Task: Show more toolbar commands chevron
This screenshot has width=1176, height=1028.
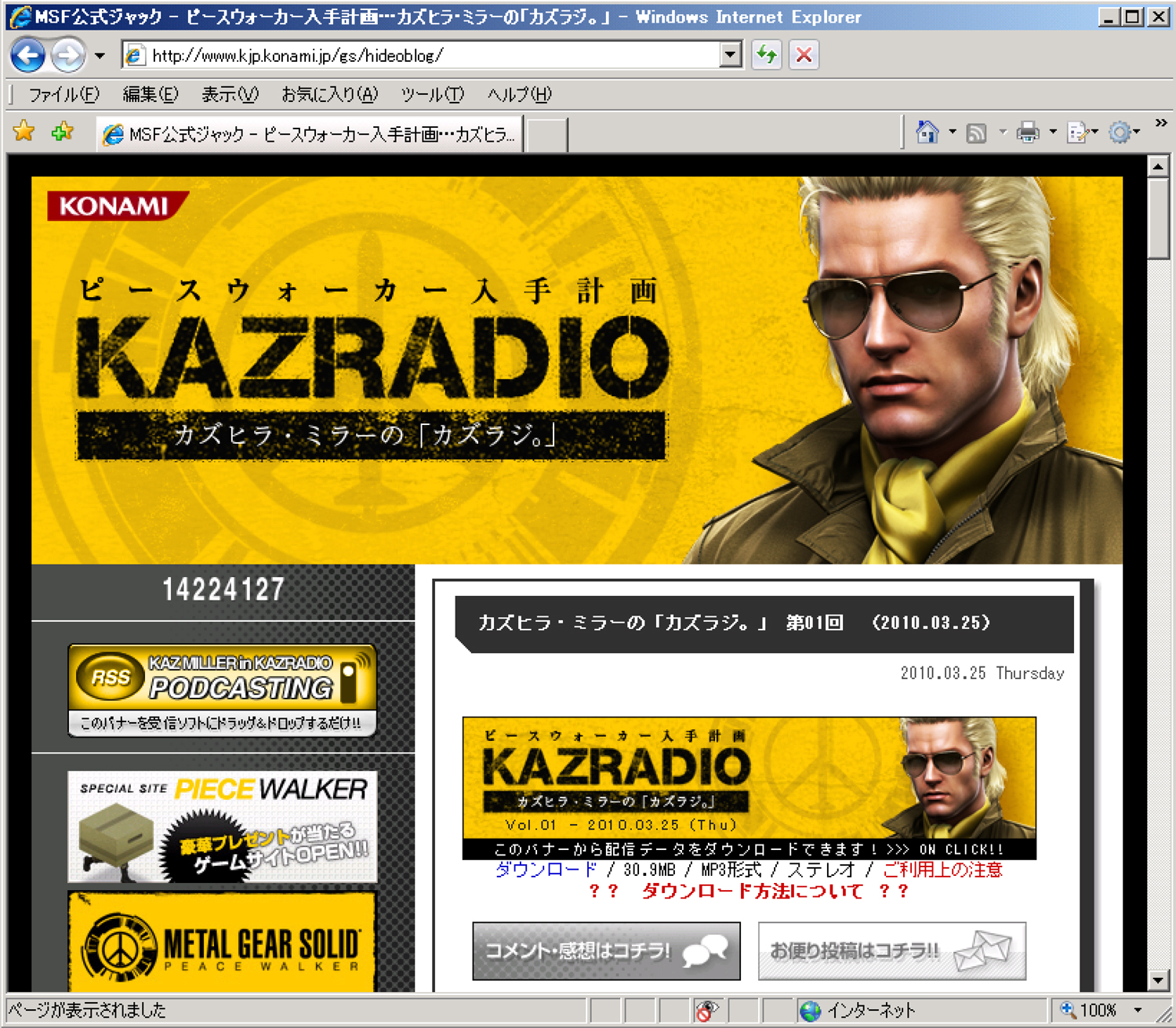Action: (x=1161, y=123)
